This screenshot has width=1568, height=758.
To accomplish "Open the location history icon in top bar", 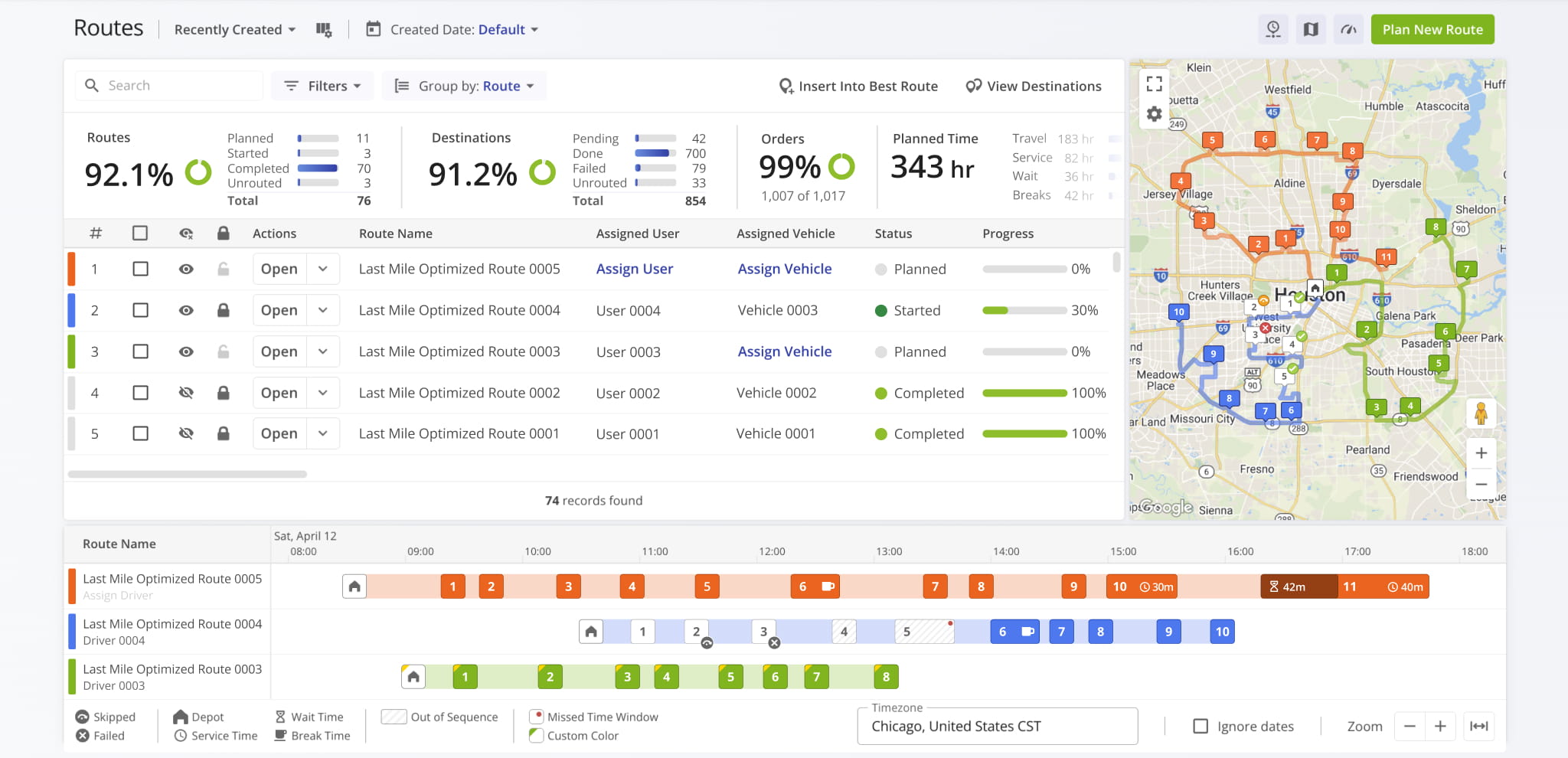I will click(1273, 29).
